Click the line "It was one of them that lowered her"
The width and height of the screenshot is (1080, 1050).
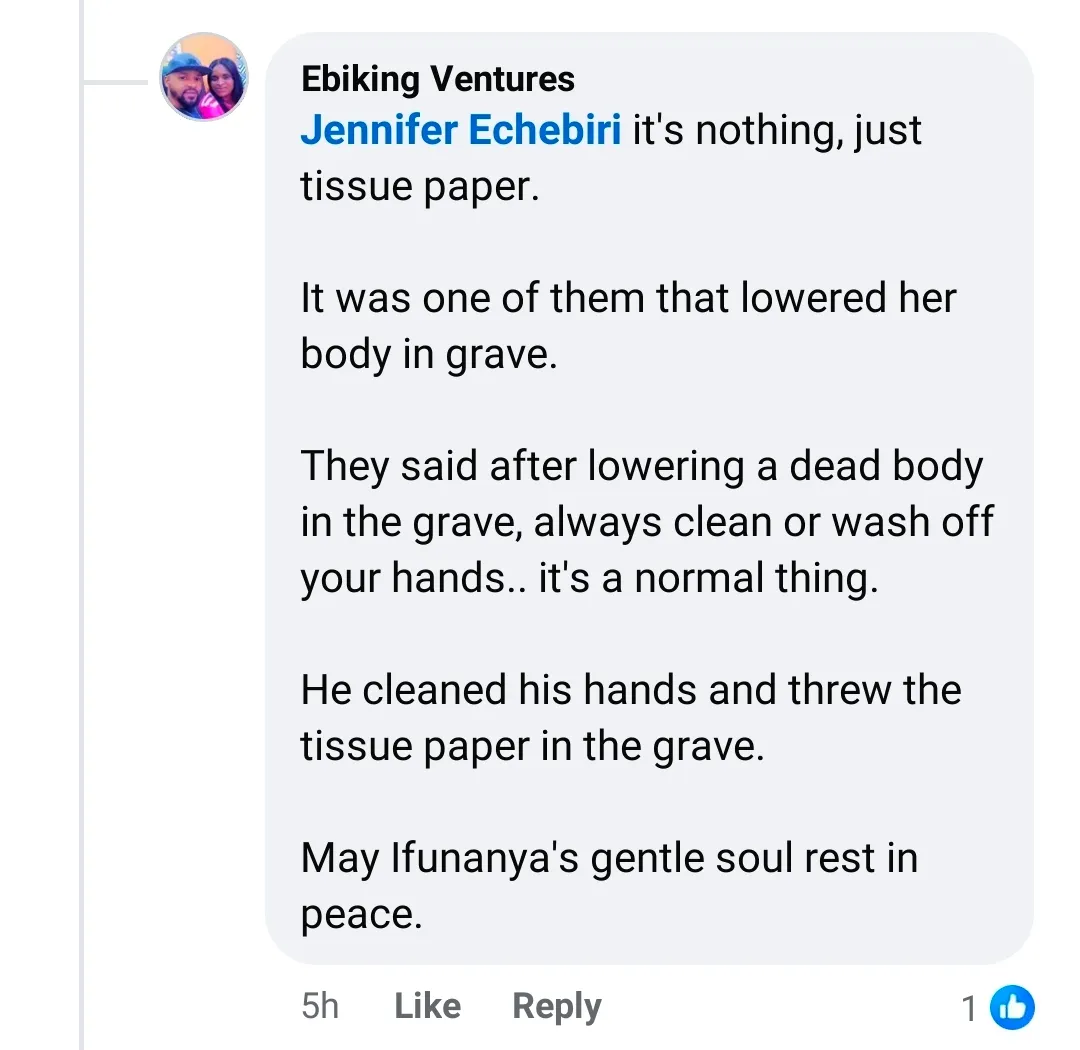click(x=629, y=299)
